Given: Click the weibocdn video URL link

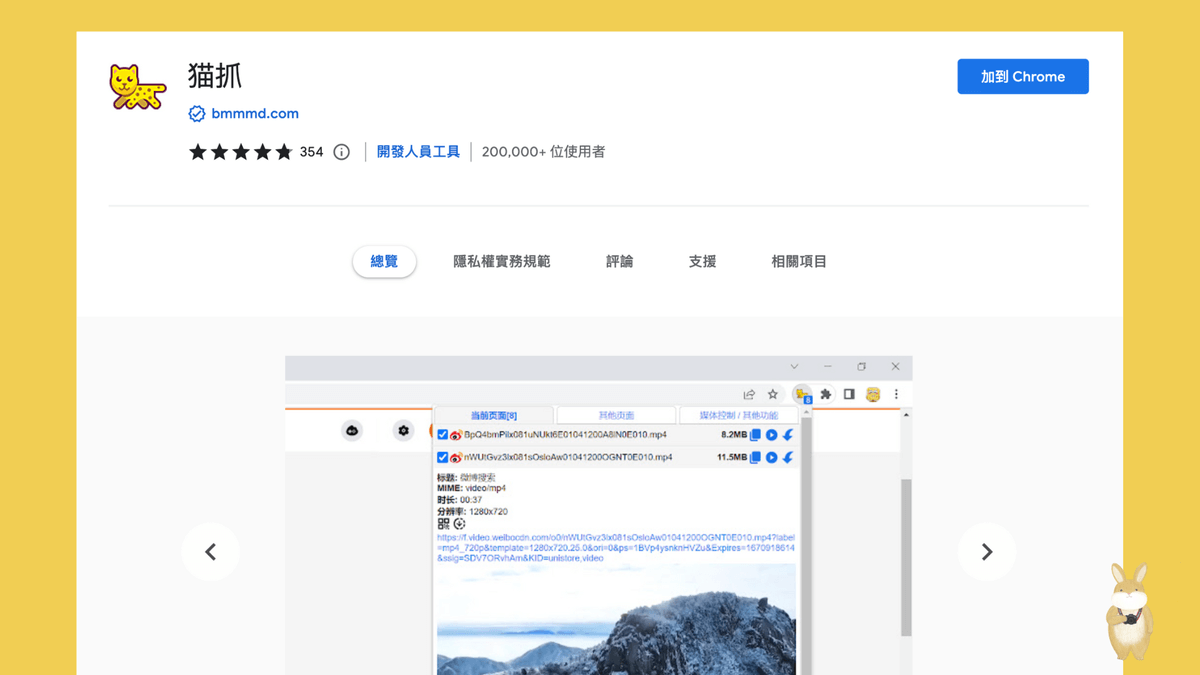Looking at the screenshot, I should coord(616,547).
